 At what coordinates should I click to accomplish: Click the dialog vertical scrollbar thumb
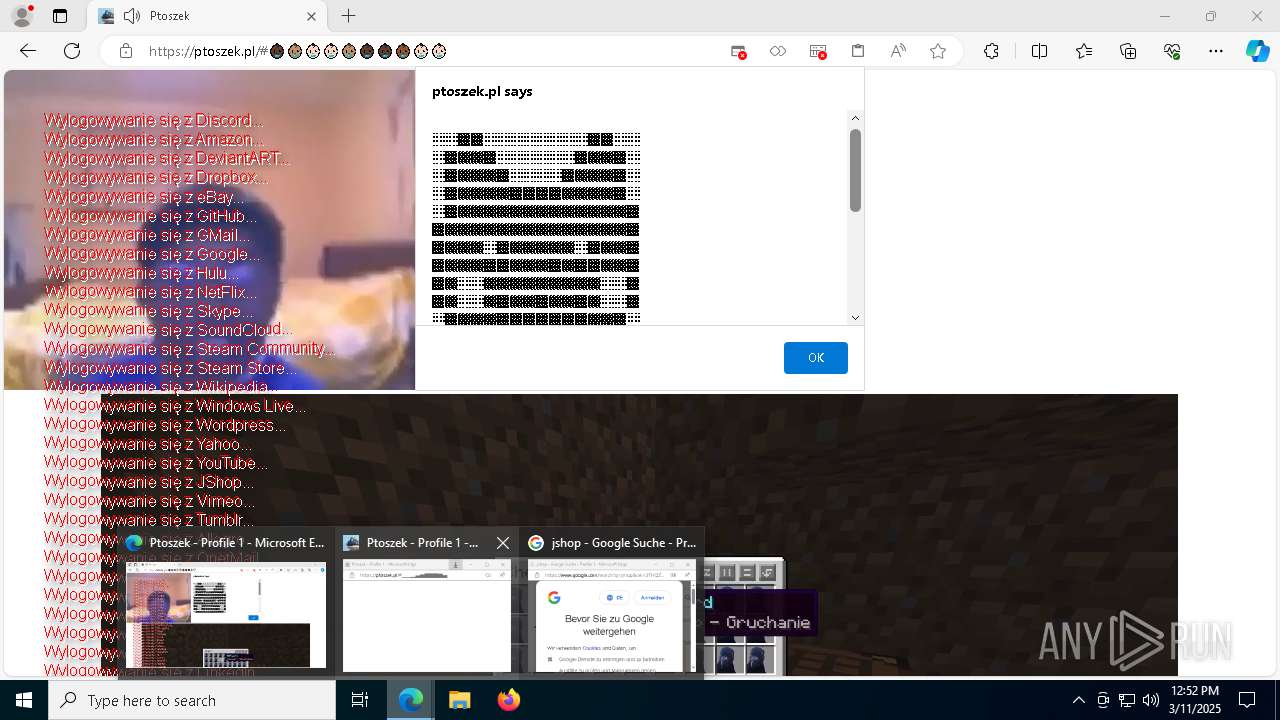pos(855,170)
